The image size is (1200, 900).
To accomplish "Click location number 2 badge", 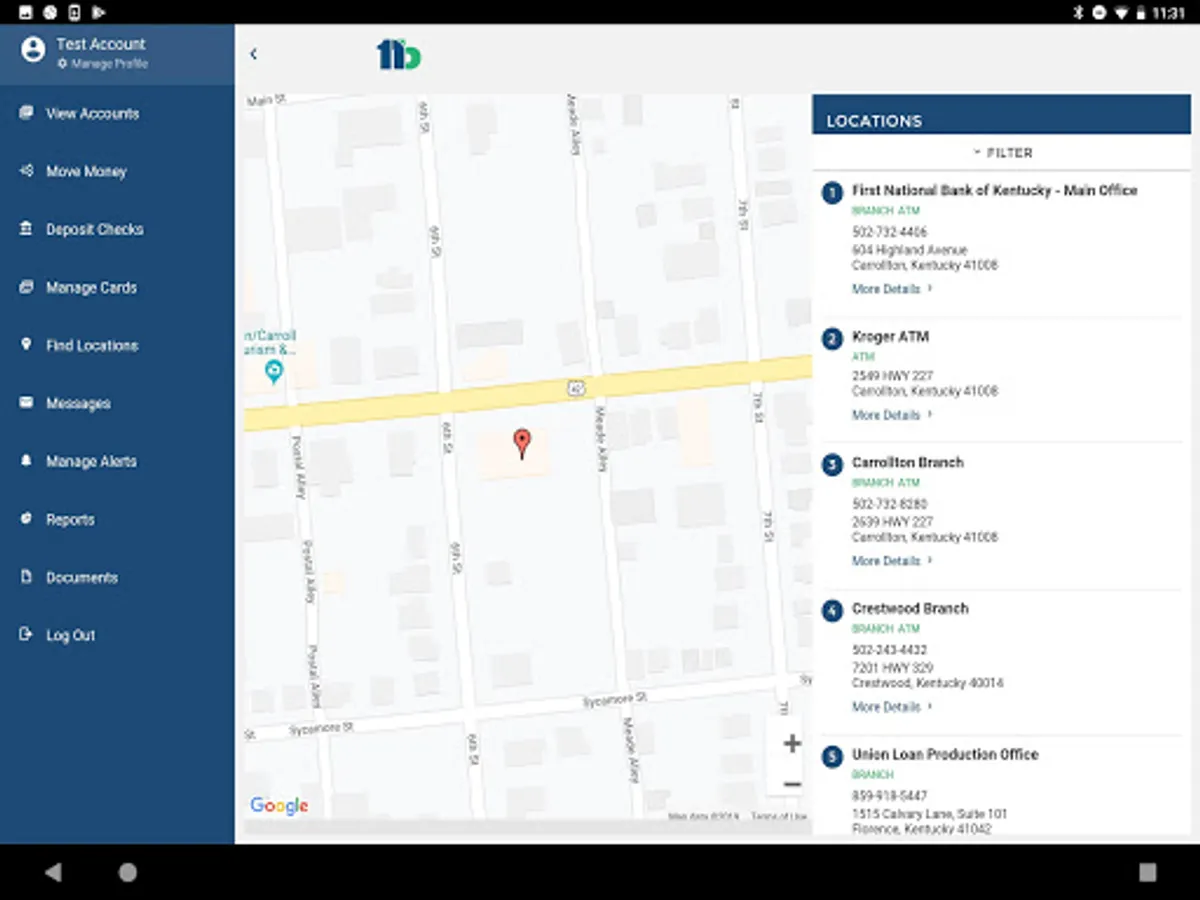I will 832,339.
